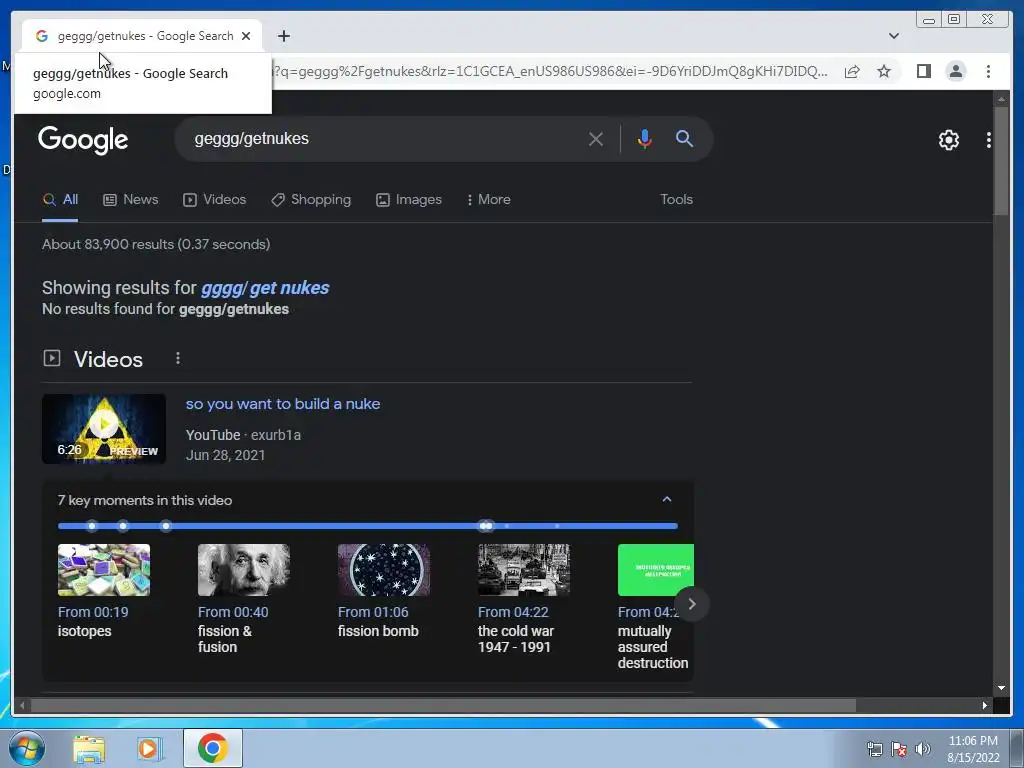Click the vertical scrollbar down arrow
Image resolution: width=1024 pixels, height=768 pixels.
coord(1001,688)
